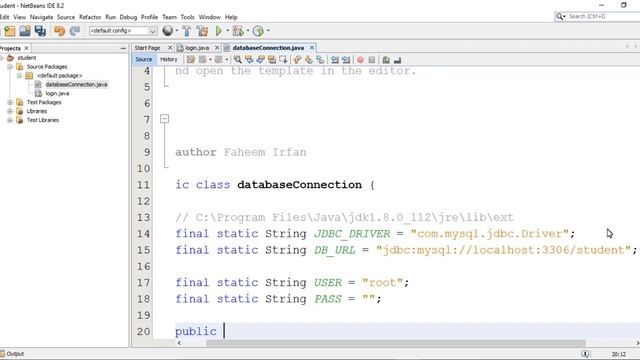Click the Save All icon
Viewport: 640px width, 360px height.
tap(40, 31)
